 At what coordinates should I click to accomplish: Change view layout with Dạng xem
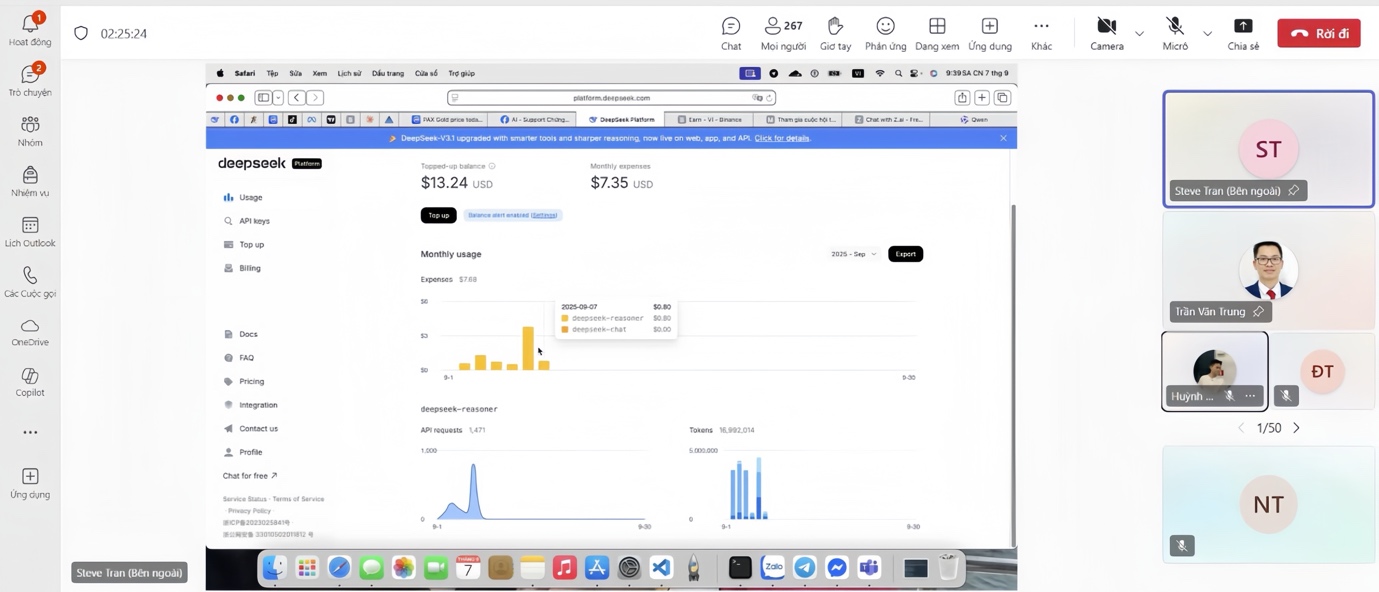pos(937,33)
